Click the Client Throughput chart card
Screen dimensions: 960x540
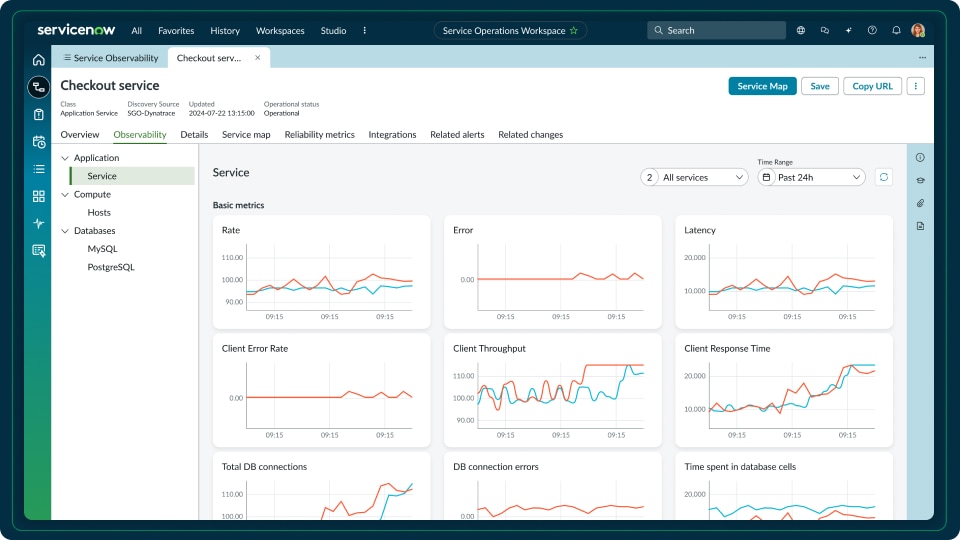click(553, 390)
